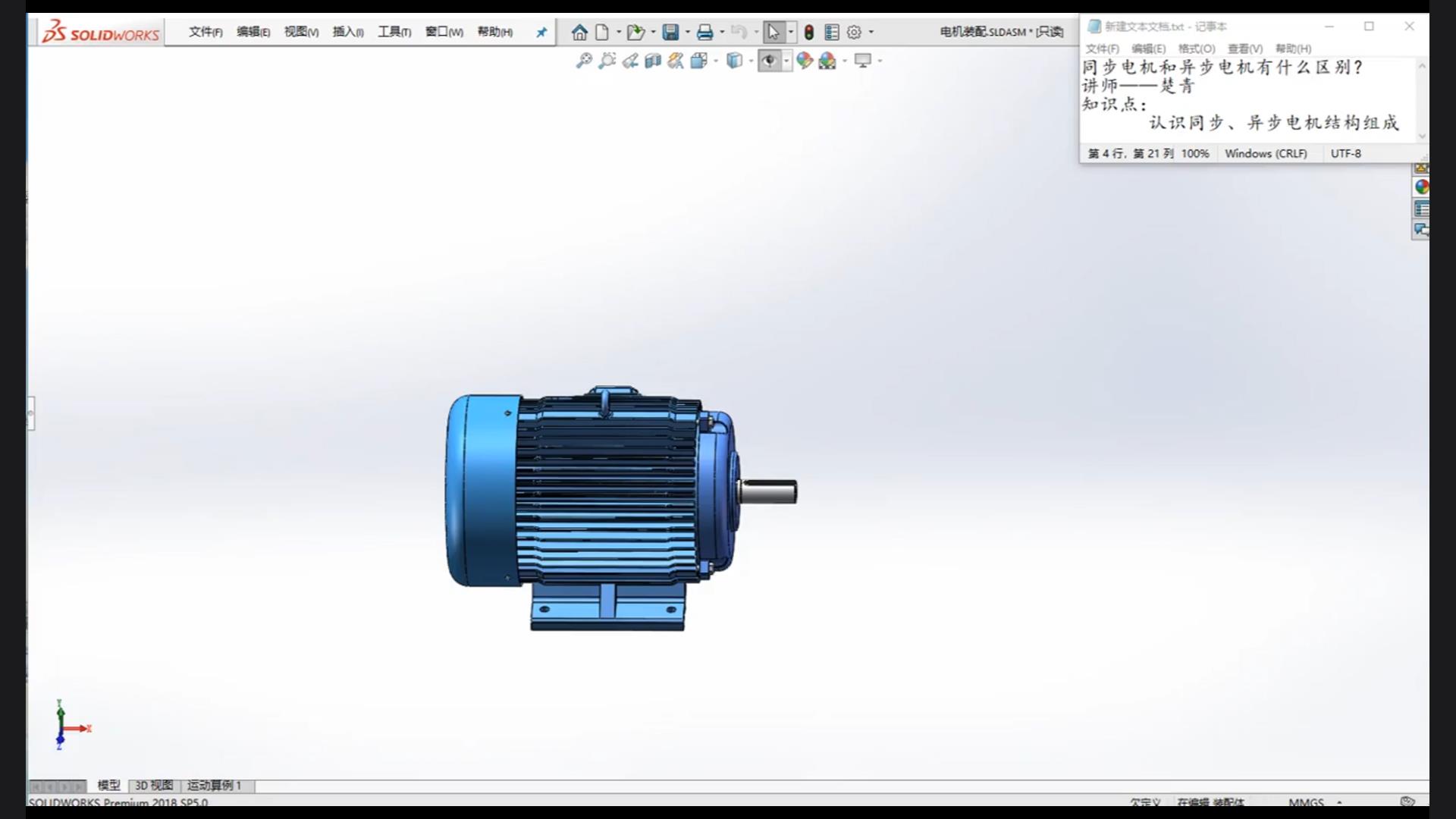The width and height of the screenshot is (1456, 819).
Task: Click Notepad scrollbar up arrow
Action: click(1422, 67)
